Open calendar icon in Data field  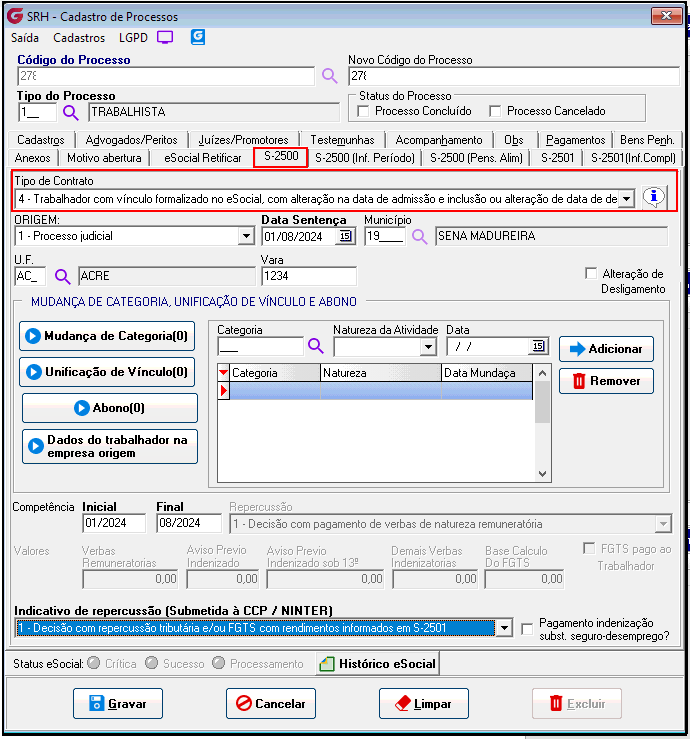point(538,346)
